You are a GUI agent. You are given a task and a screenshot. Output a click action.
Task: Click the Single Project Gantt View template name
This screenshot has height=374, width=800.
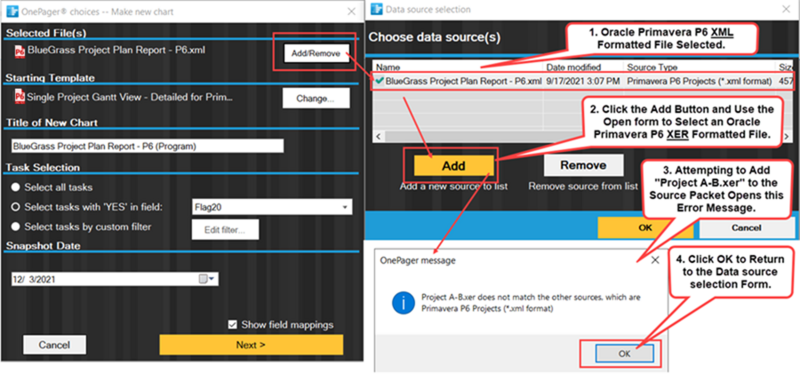pyautogui.click(x=130, y=96)
